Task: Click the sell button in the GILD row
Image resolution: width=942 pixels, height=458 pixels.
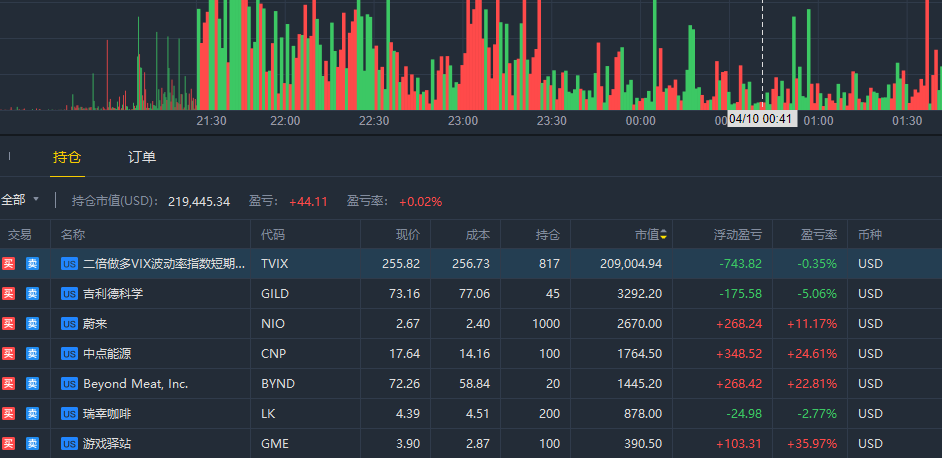Action: point(32,294)
